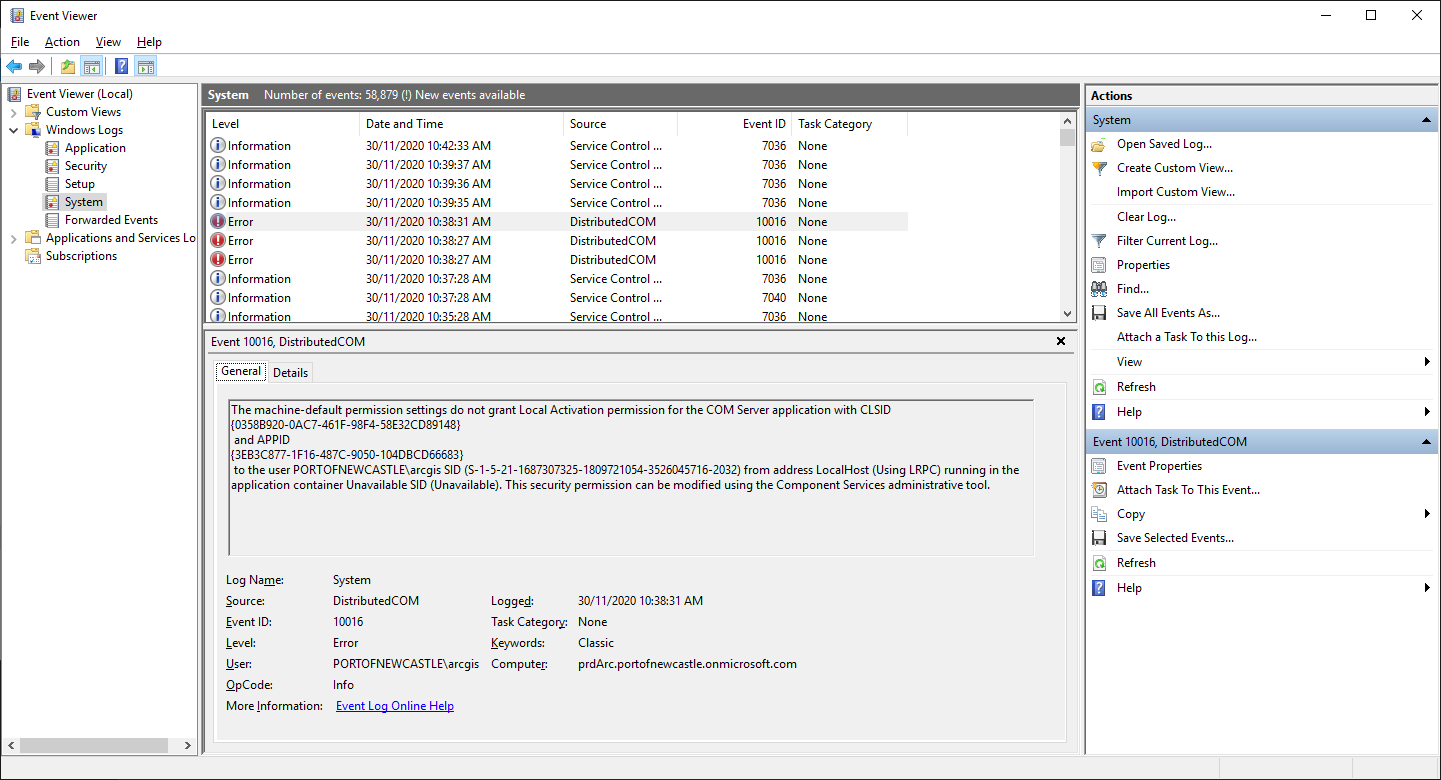Click the Attach Task To This Event icon
This screenshot has height=780, width=1441.
click(1098, 489)
